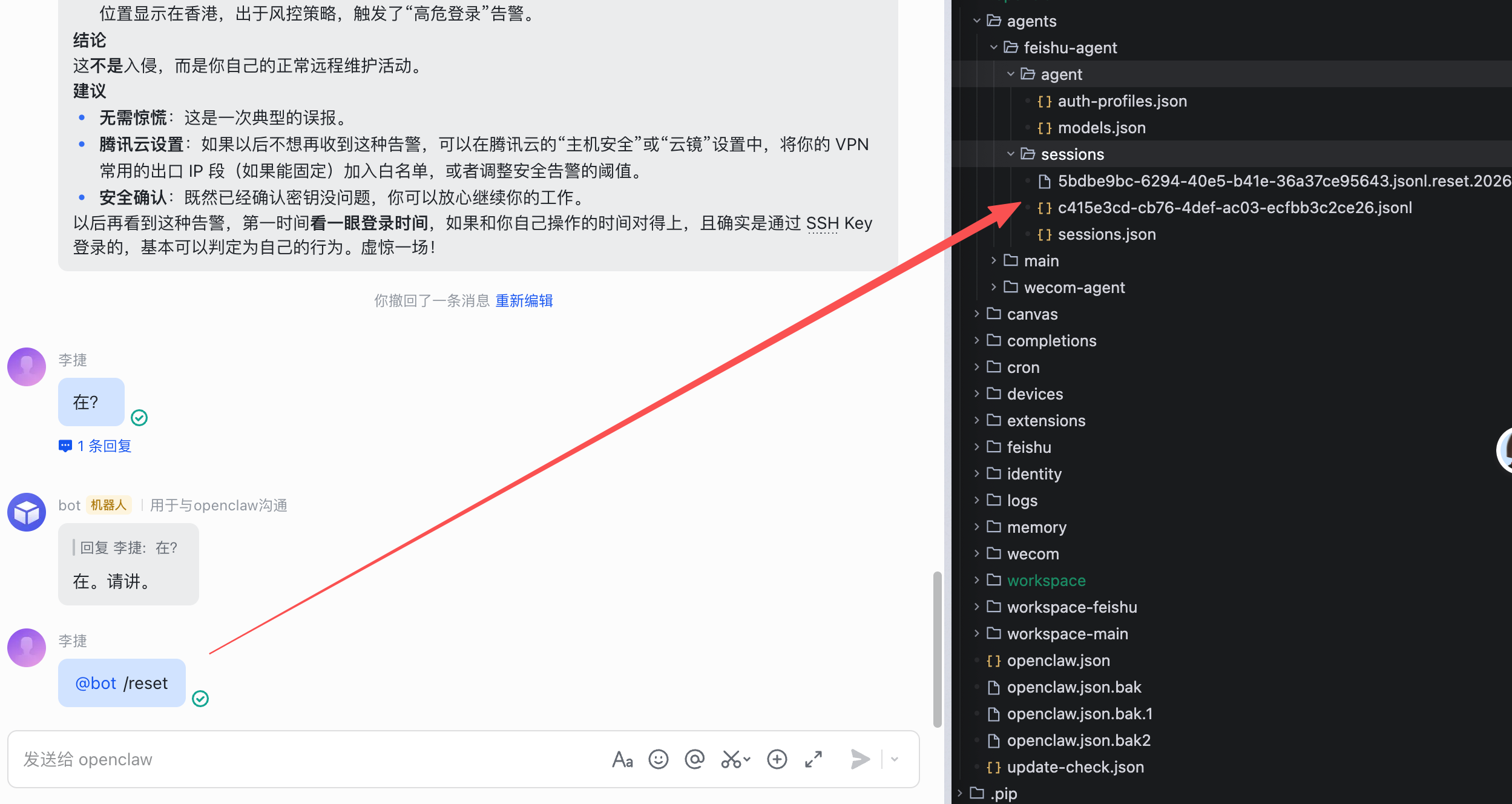Collapse the feishu-agent folder
The image size is (1512, 804).
pos(994,48)
